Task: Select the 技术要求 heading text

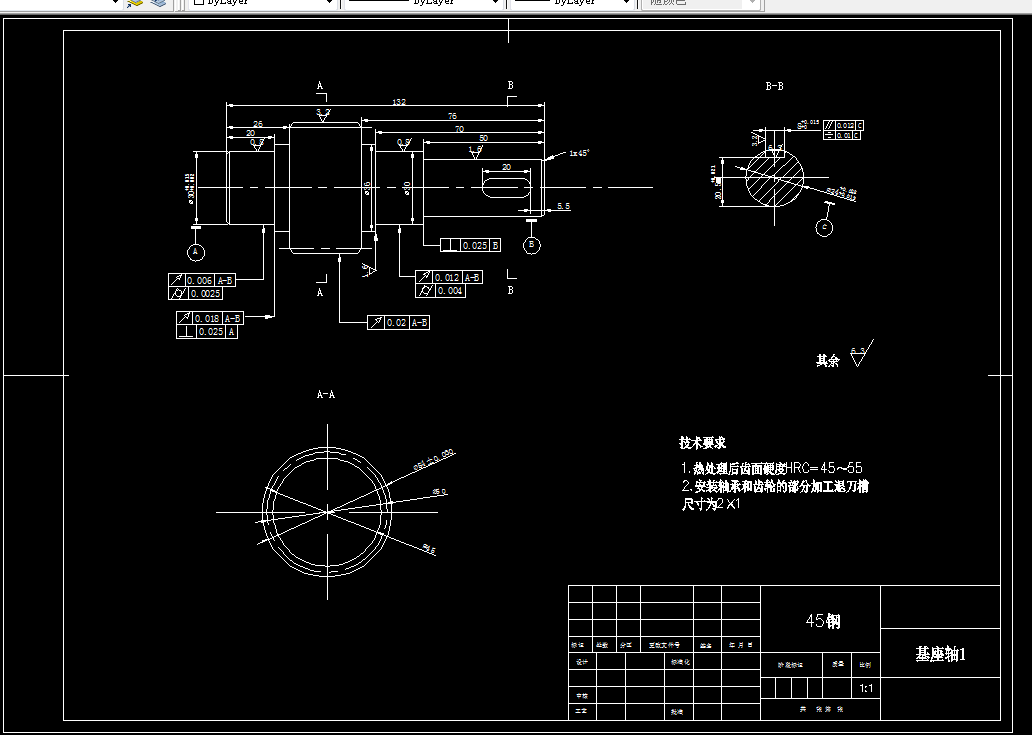Action: click(x=702, y=443)
